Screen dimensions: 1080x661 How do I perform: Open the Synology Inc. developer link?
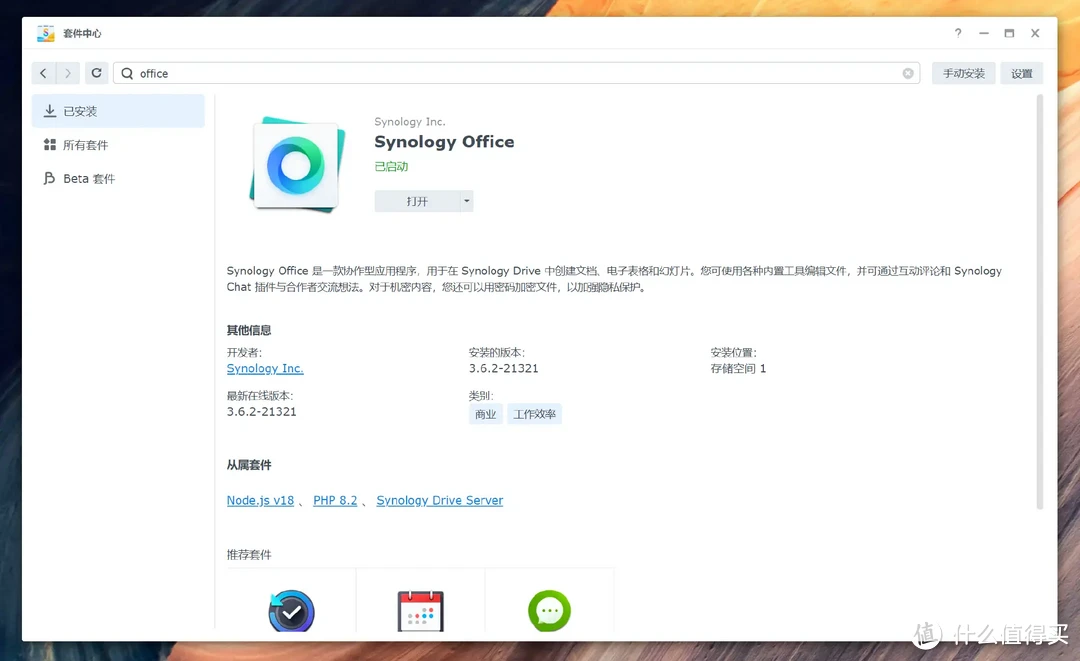pyautogui.click(x=265, y=368)
